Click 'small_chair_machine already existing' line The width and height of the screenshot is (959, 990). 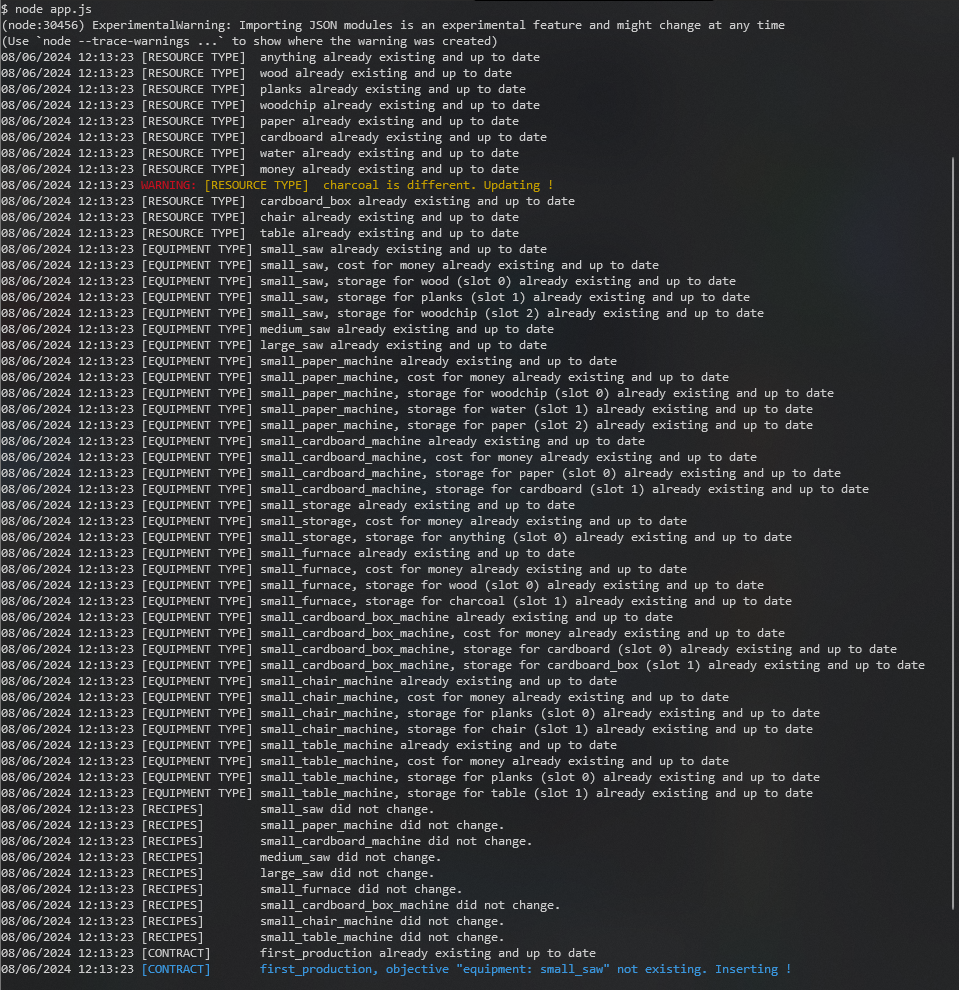[309, 681]
